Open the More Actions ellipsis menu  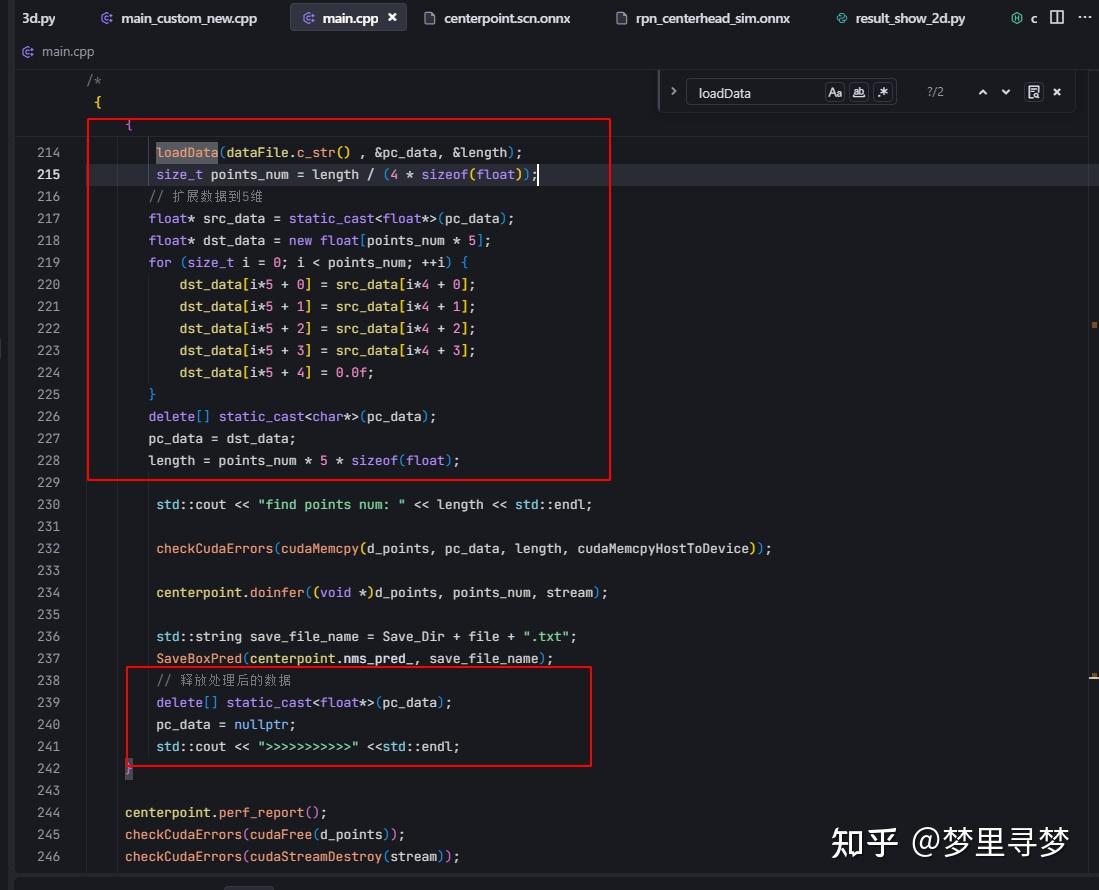pyautogui.click(x=1084, y=18)
